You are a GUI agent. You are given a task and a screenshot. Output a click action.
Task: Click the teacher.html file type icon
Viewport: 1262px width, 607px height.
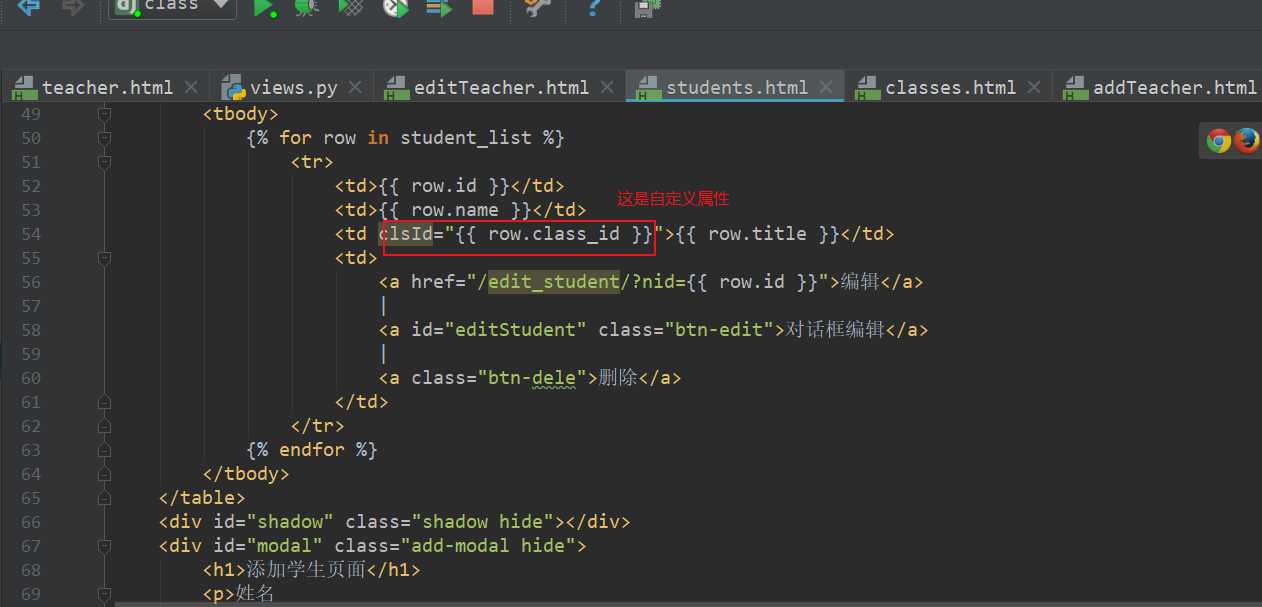pos(25,88)
